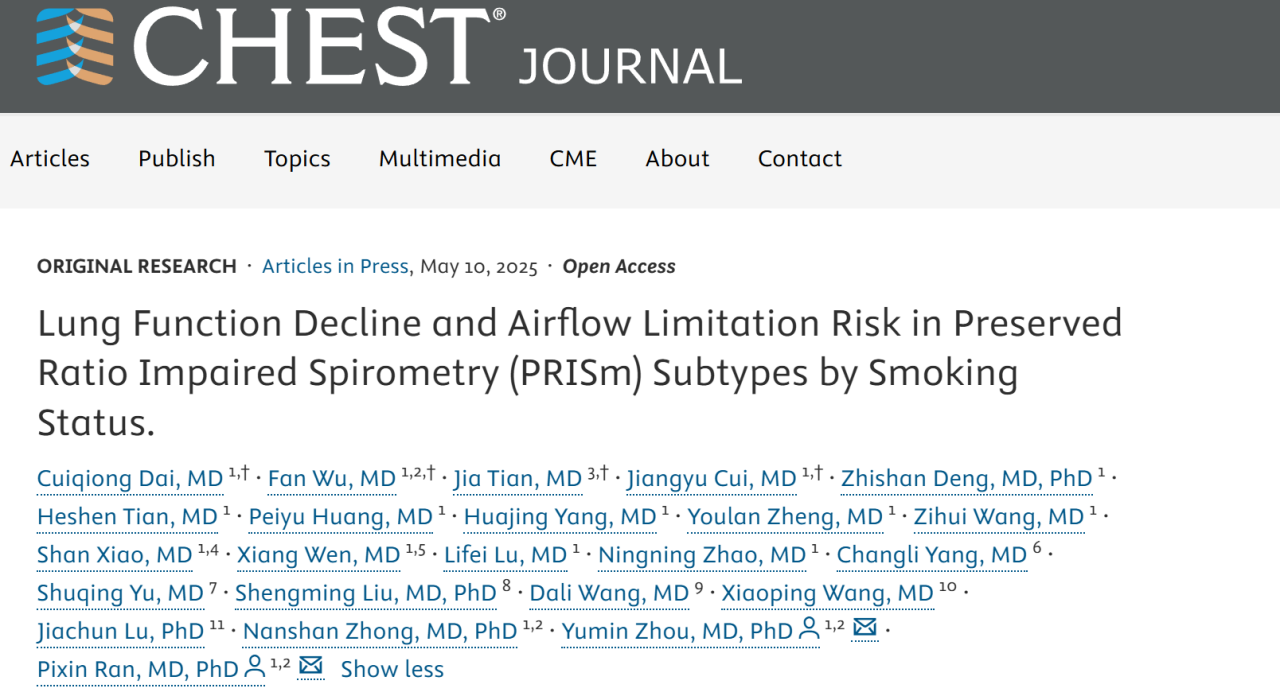Follow the Articles in Press link
The image size is (1280, 700).
click(335, 267)
